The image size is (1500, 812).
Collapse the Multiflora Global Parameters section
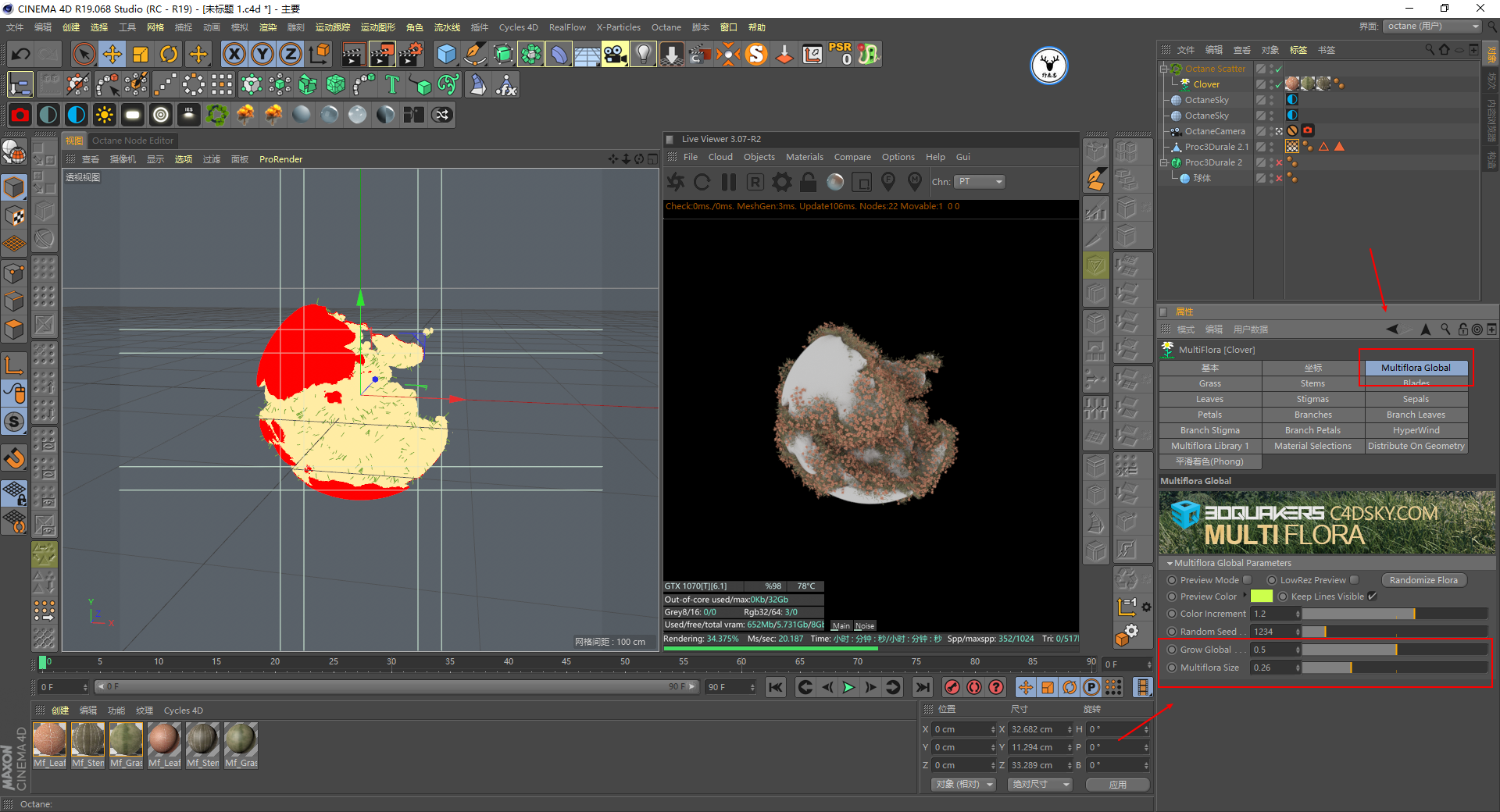pyautogui.click(x=1170, y=563)
